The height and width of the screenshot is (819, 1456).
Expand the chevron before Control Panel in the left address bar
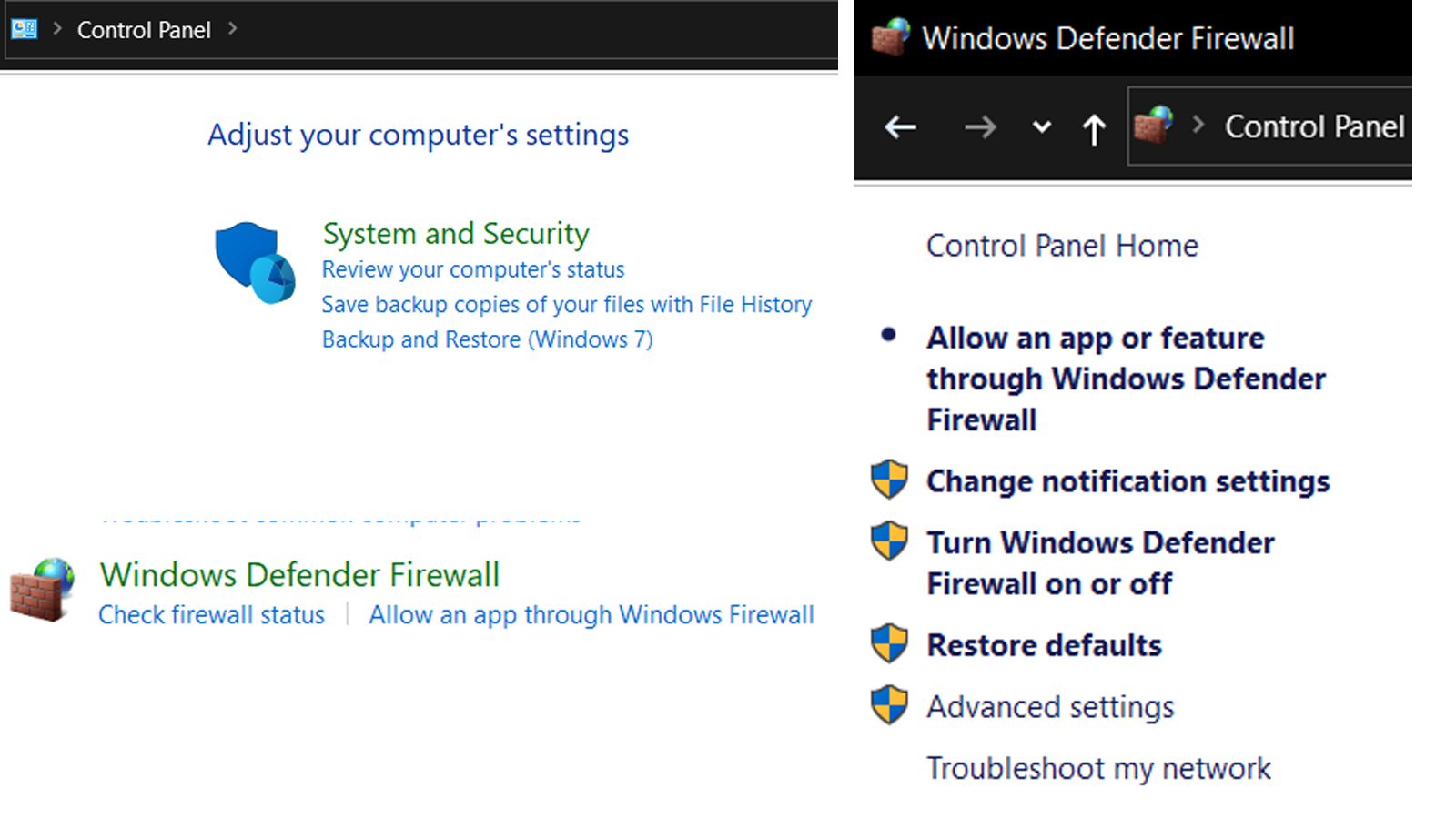tap(57, 29)
